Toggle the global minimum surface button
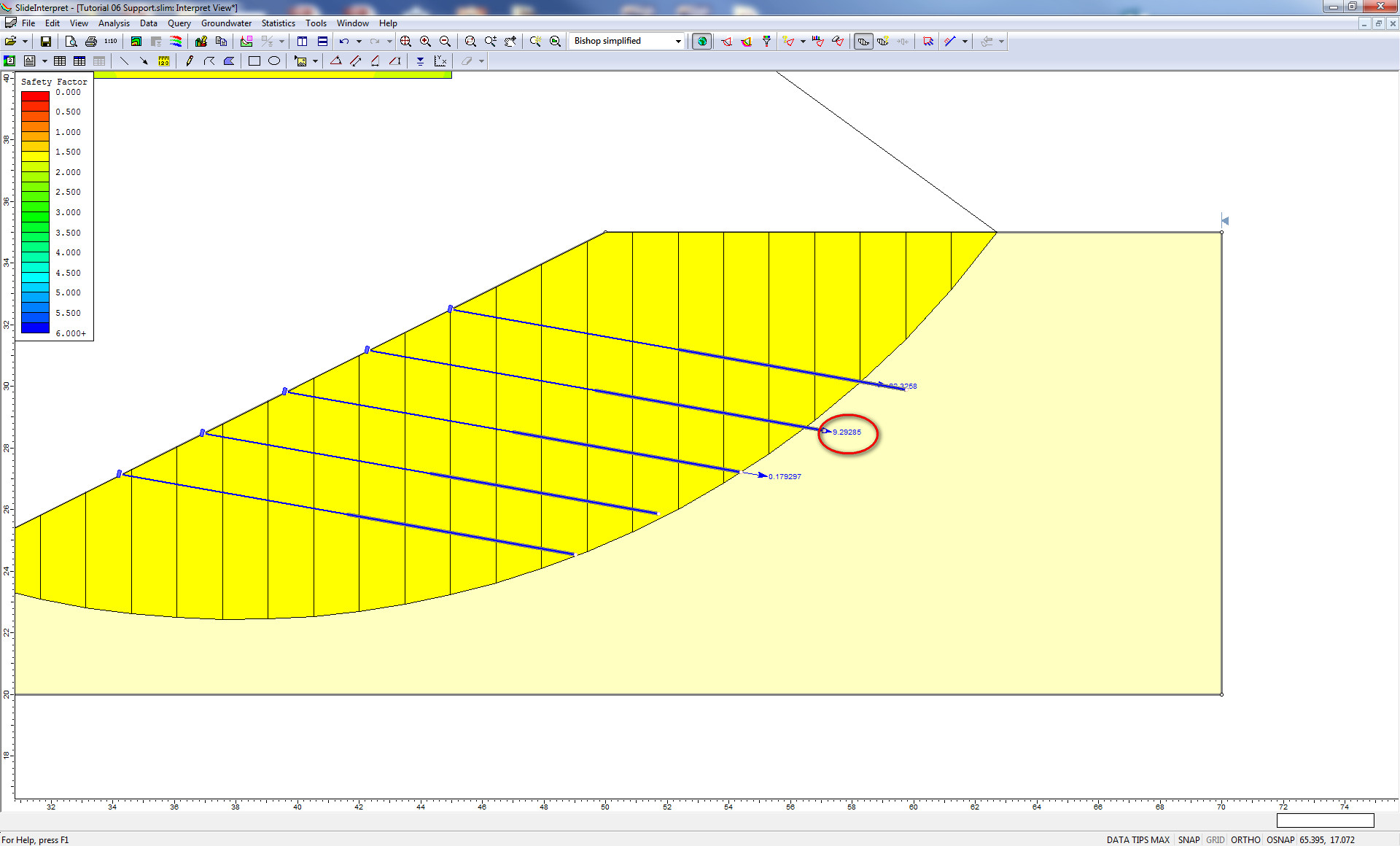This screenshot has width=1400, height=846. point(702,42)
